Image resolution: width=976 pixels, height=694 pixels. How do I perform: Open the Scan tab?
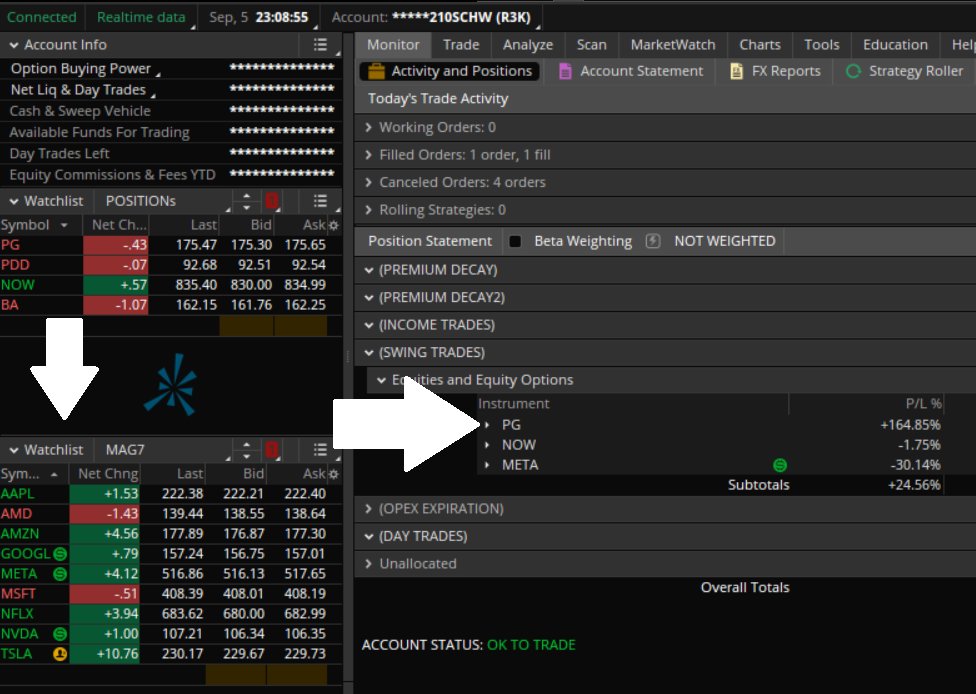pos(591,45)
